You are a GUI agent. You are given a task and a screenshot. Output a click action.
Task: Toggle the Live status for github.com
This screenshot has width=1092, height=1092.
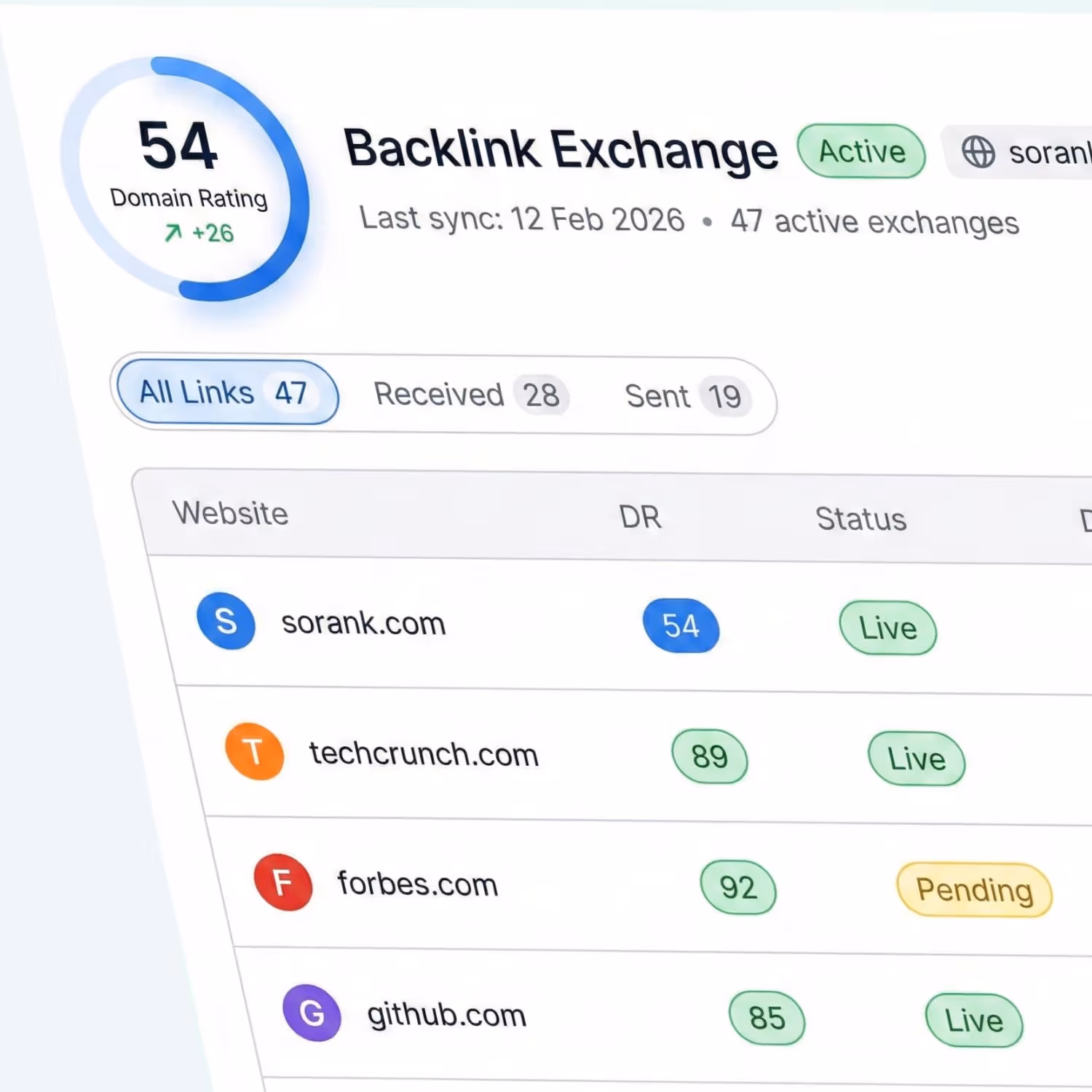click(974, 1019)
